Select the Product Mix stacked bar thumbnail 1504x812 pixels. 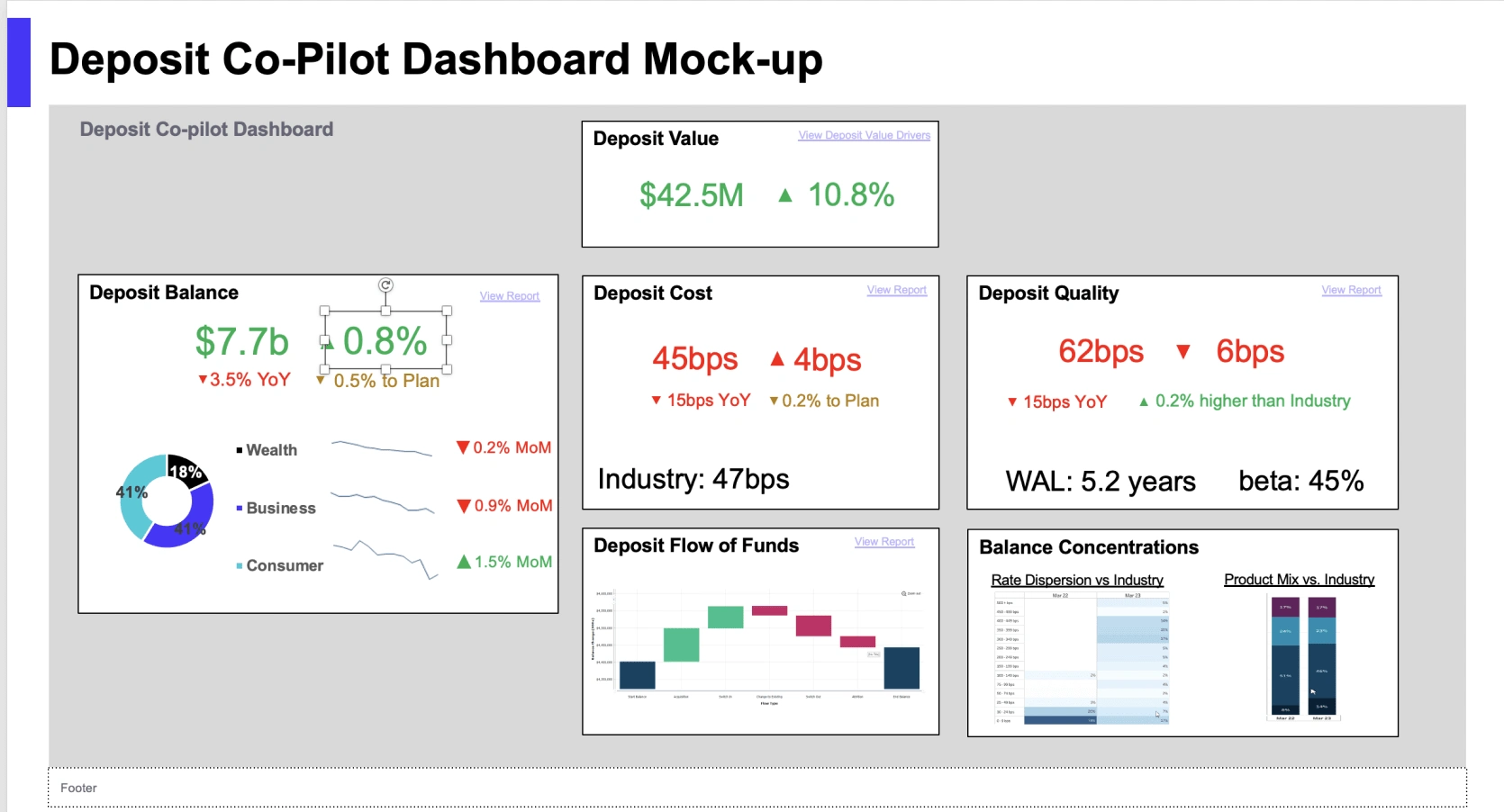click(x=1303, y=658)
